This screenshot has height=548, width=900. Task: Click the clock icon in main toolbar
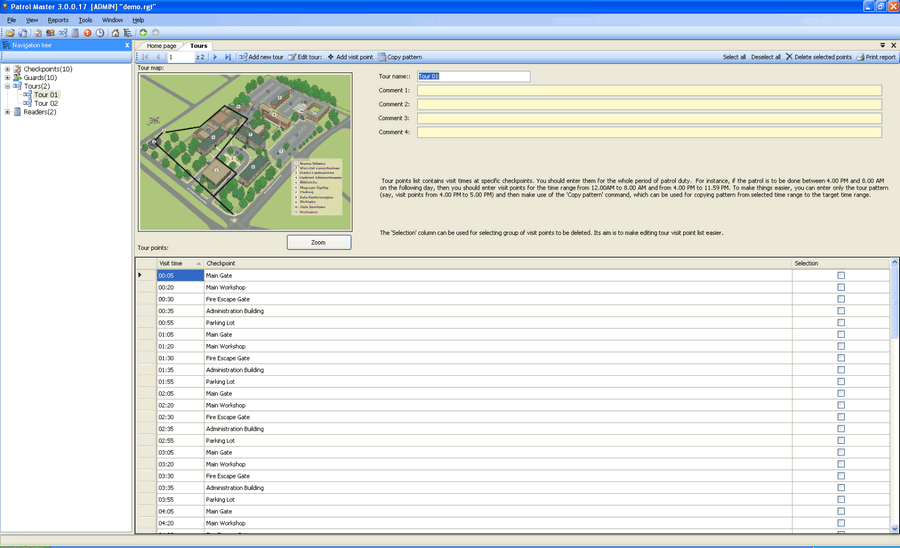tap(100, 33)
